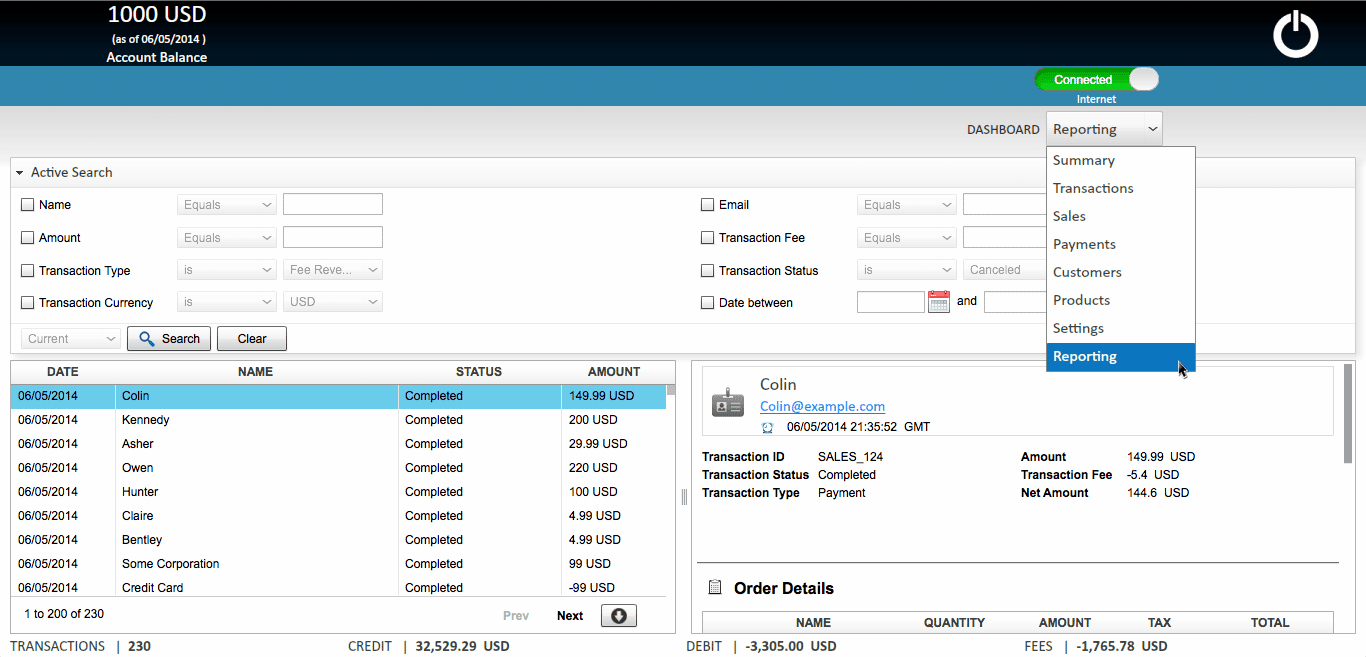Image resolution: width=1366 pixels, height=657 pixels.
Task: Enable the Transaction Fee checkbox
Action: (708, 238)
